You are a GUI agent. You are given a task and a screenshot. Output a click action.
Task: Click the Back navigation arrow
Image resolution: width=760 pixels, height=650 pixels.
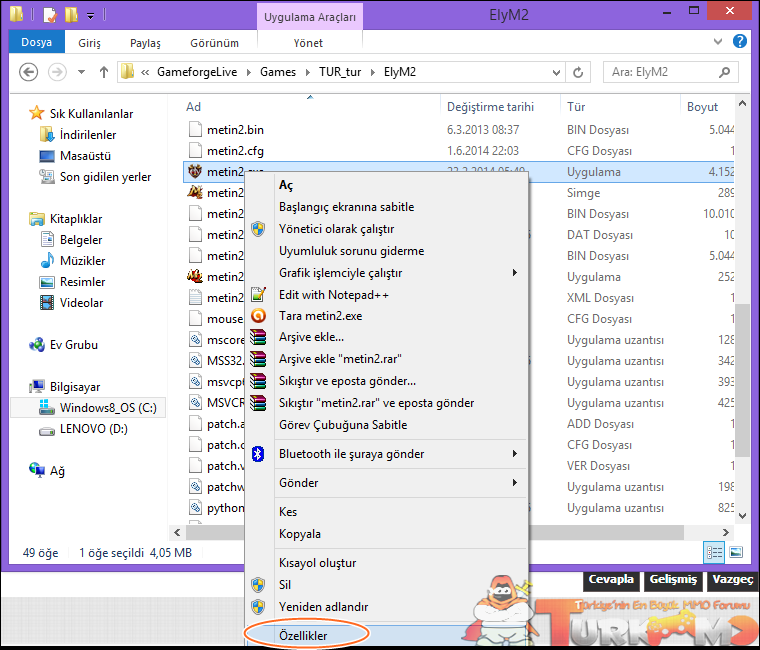[x=28, y=72]
